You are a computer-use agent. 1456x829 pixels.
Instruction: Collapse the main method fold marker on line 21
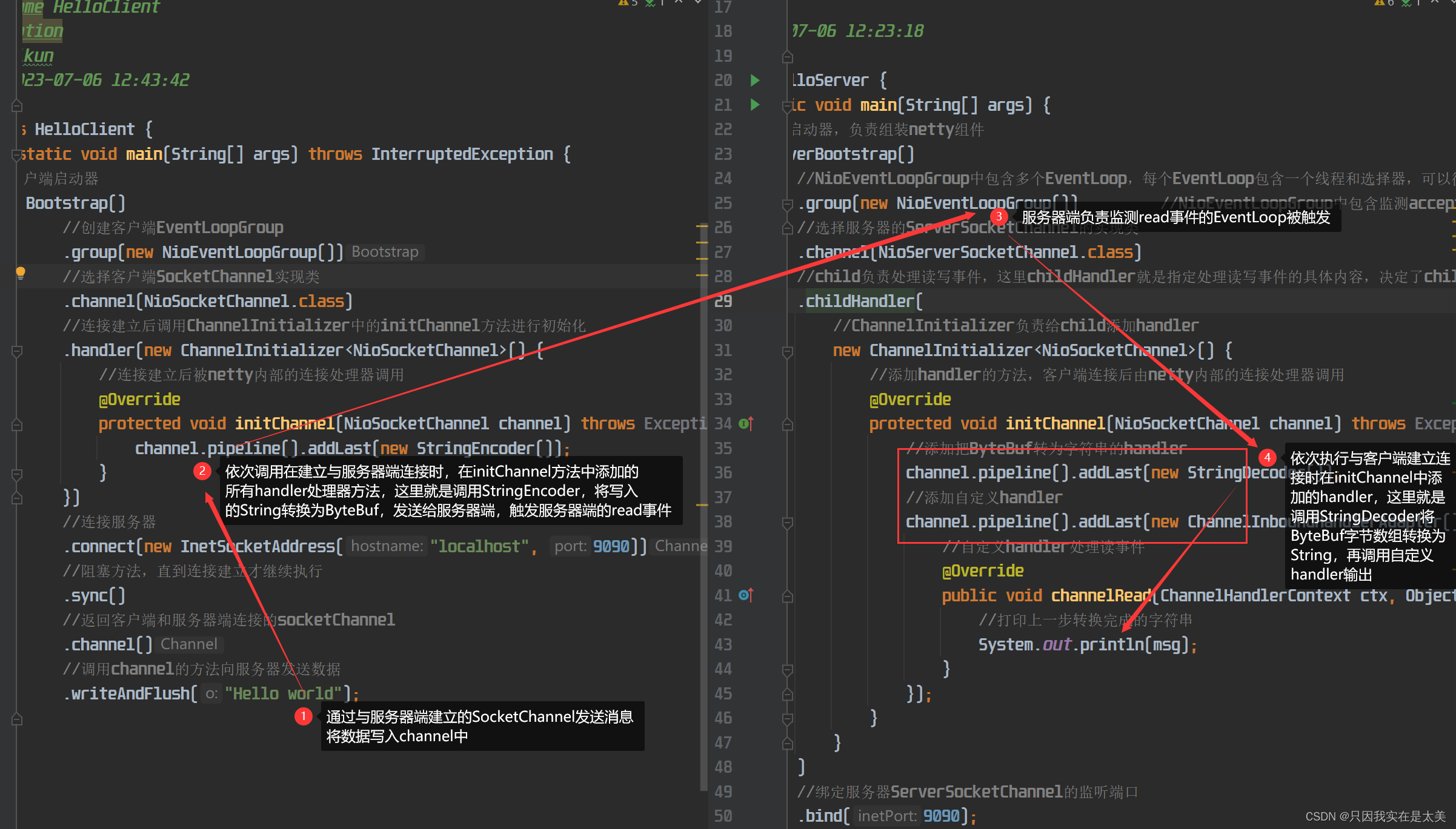[x=787, y=107]
